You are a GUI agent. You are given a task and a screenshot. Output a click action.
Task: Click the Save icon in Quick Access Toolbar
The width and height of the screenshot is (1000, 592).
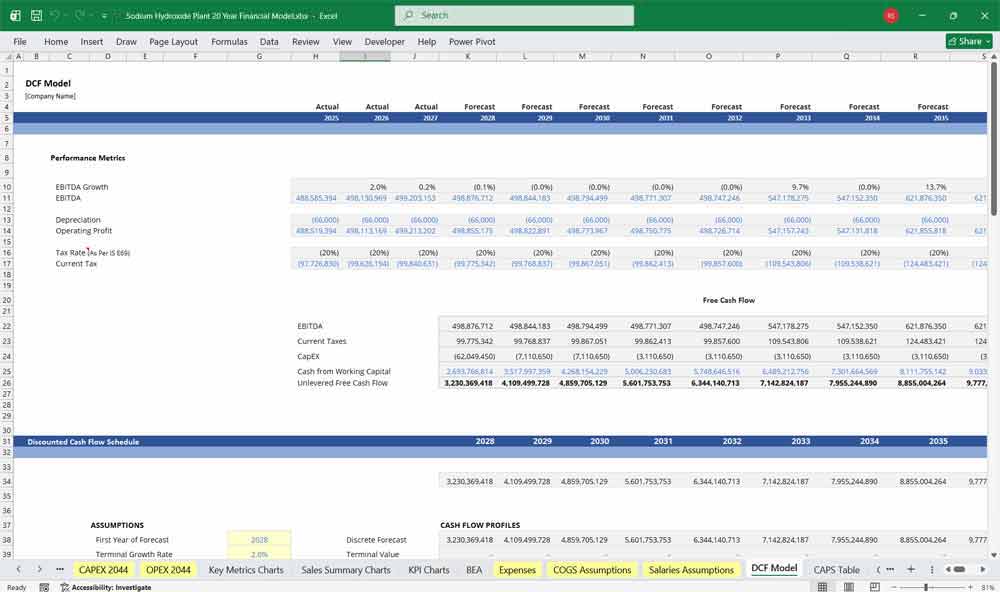pos(35,15)
